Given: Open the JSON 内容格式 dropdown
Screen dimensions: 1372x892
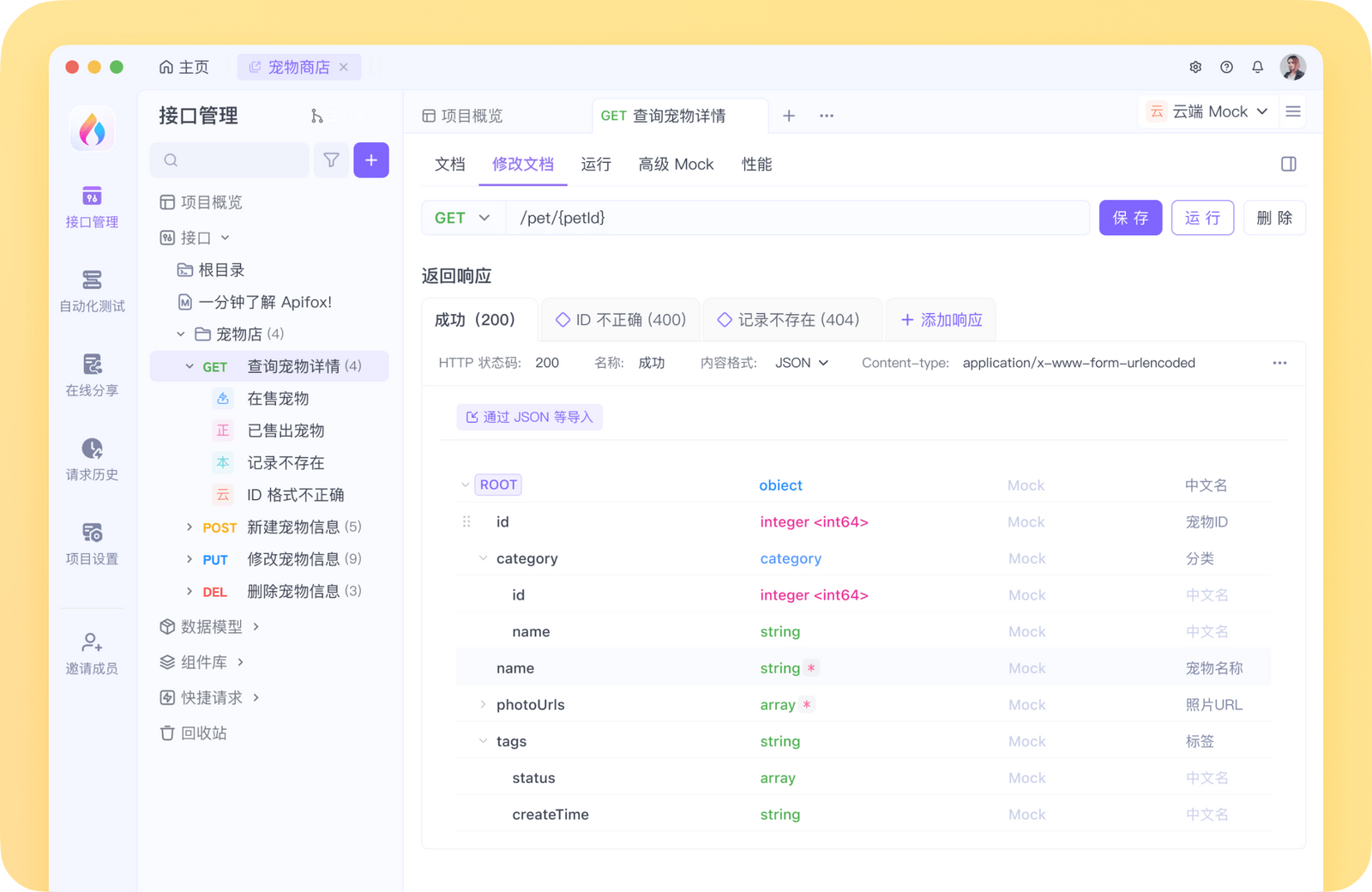Looking at the screenshot, I should click(x=799, y=362).
